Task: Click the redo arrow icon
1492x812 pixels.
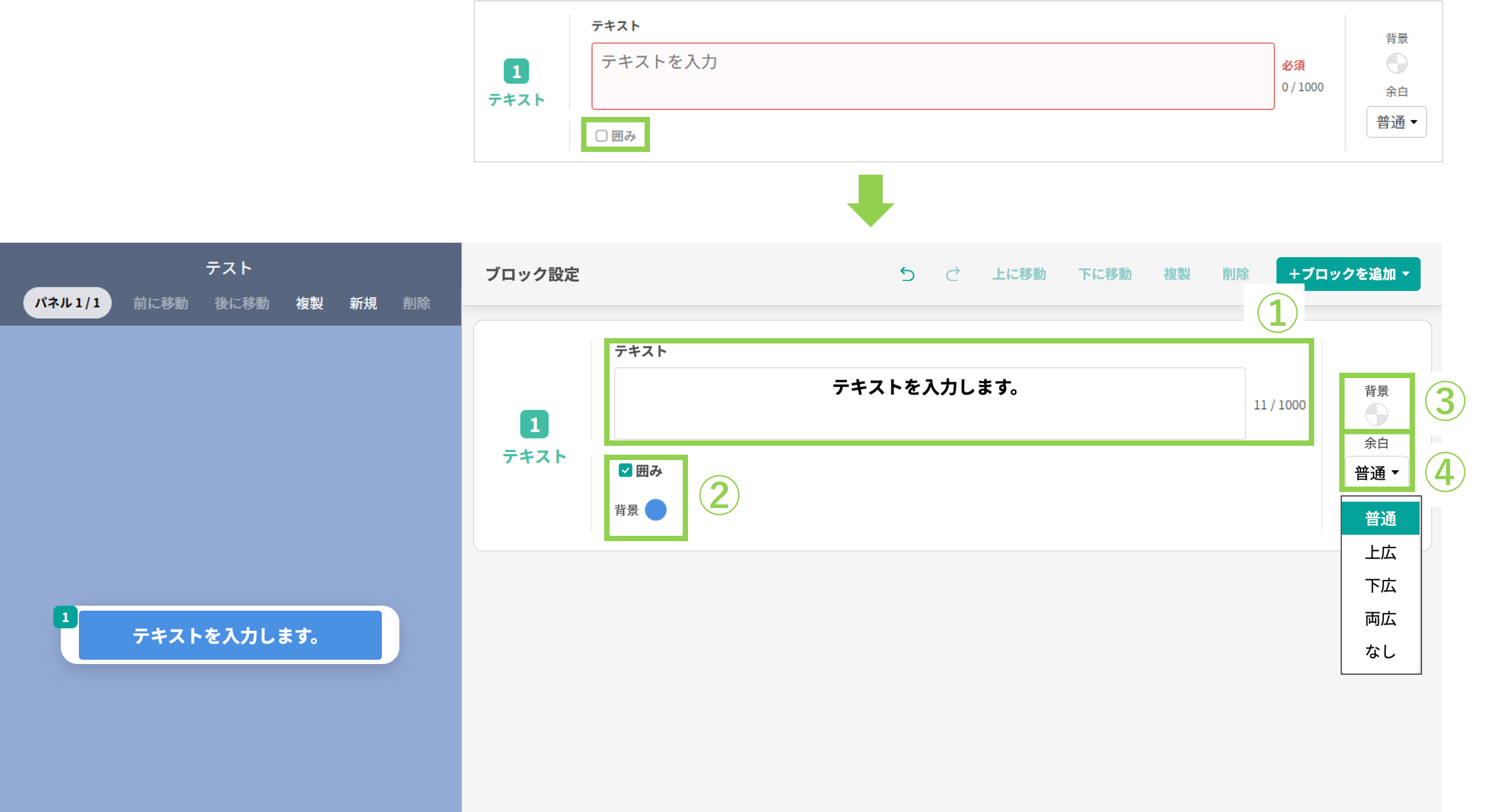Action: pyautogui.click(x=953, y=274)
